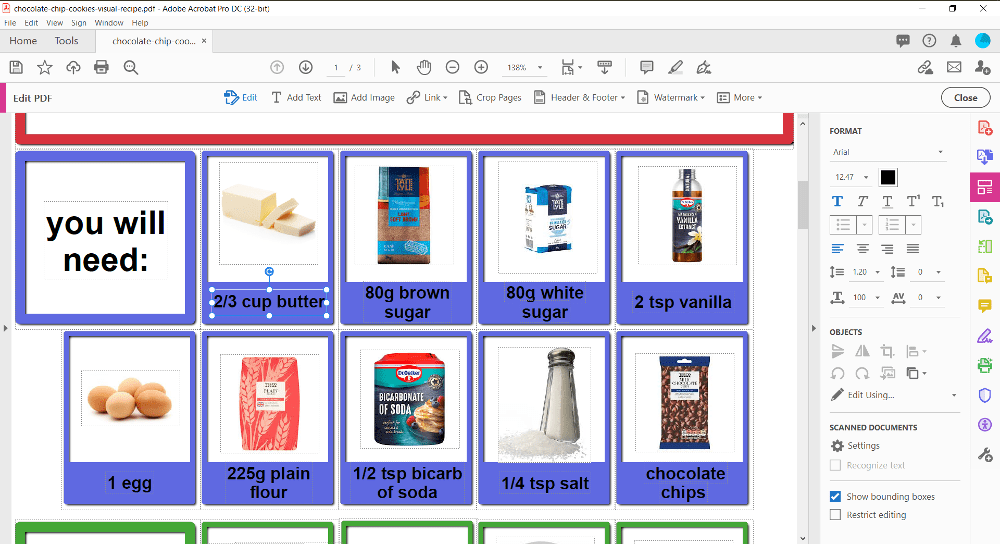
Task: Go to next page arrow
Action: coord(306,67)
